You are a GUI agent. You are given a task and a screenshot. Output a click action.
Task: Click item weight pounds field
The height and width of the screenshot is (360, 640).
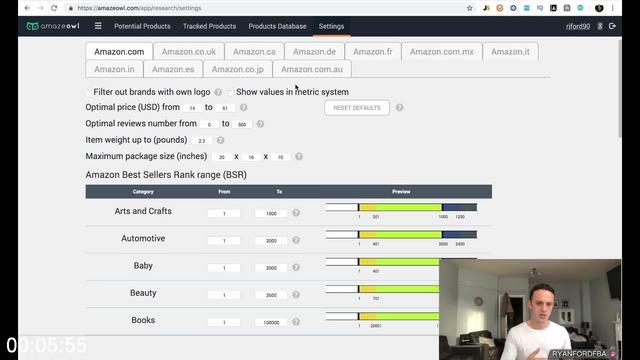(202, 141)
